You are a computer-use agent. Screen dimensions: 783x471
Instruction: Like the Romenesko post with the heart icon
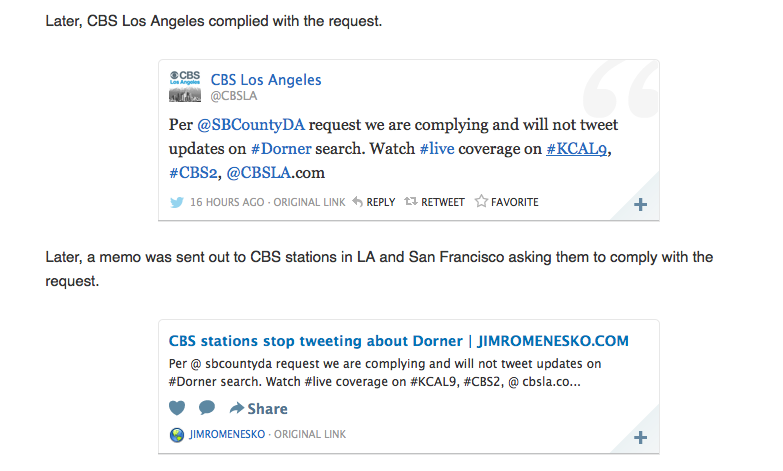click(x=177, y=408)
